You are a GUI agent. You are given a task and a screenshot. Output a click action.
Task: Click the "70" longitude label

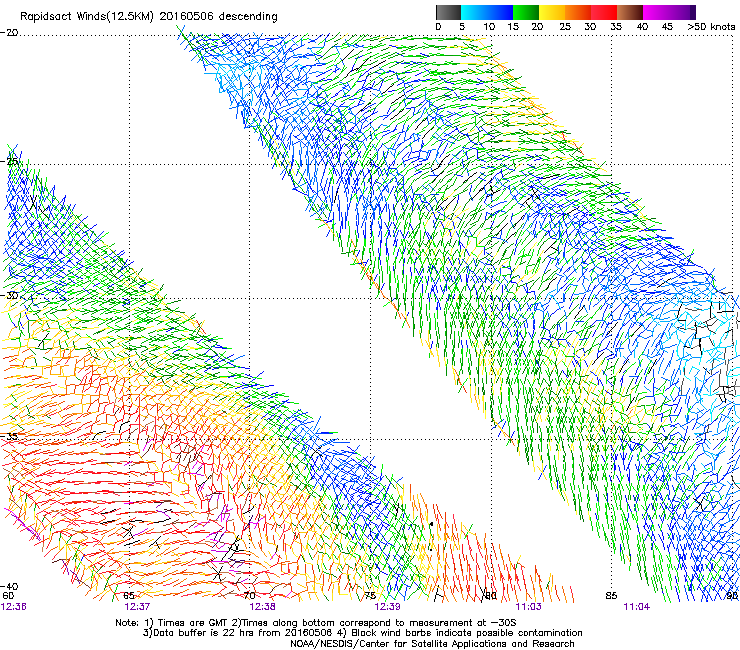click(x=250, y=596)
